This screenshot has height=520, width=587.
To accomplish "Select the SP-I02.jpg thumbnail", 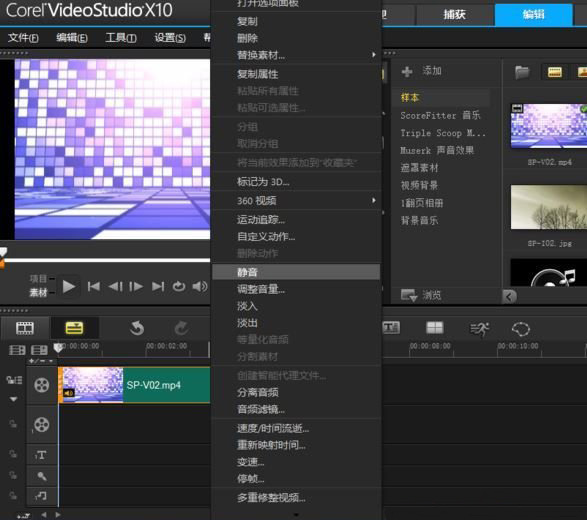I will 549,207.
